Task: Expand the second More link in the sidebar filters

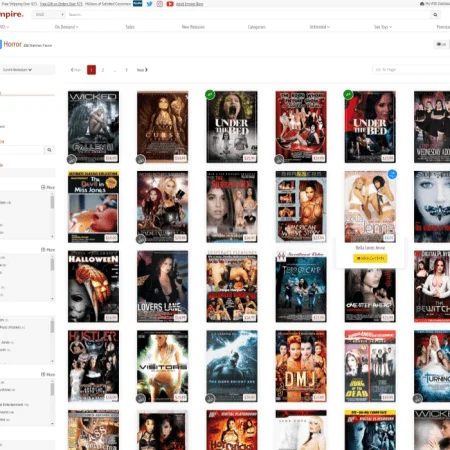Action: point(48,250)
